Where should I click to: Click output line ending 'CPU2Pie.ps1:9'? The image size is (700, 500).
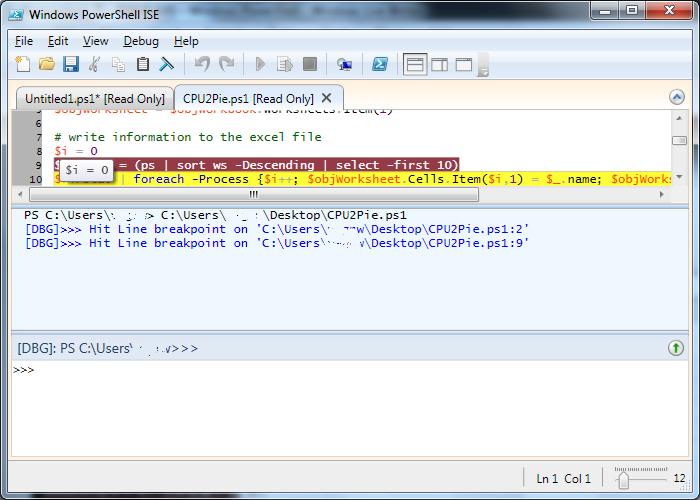coord(277,243)
